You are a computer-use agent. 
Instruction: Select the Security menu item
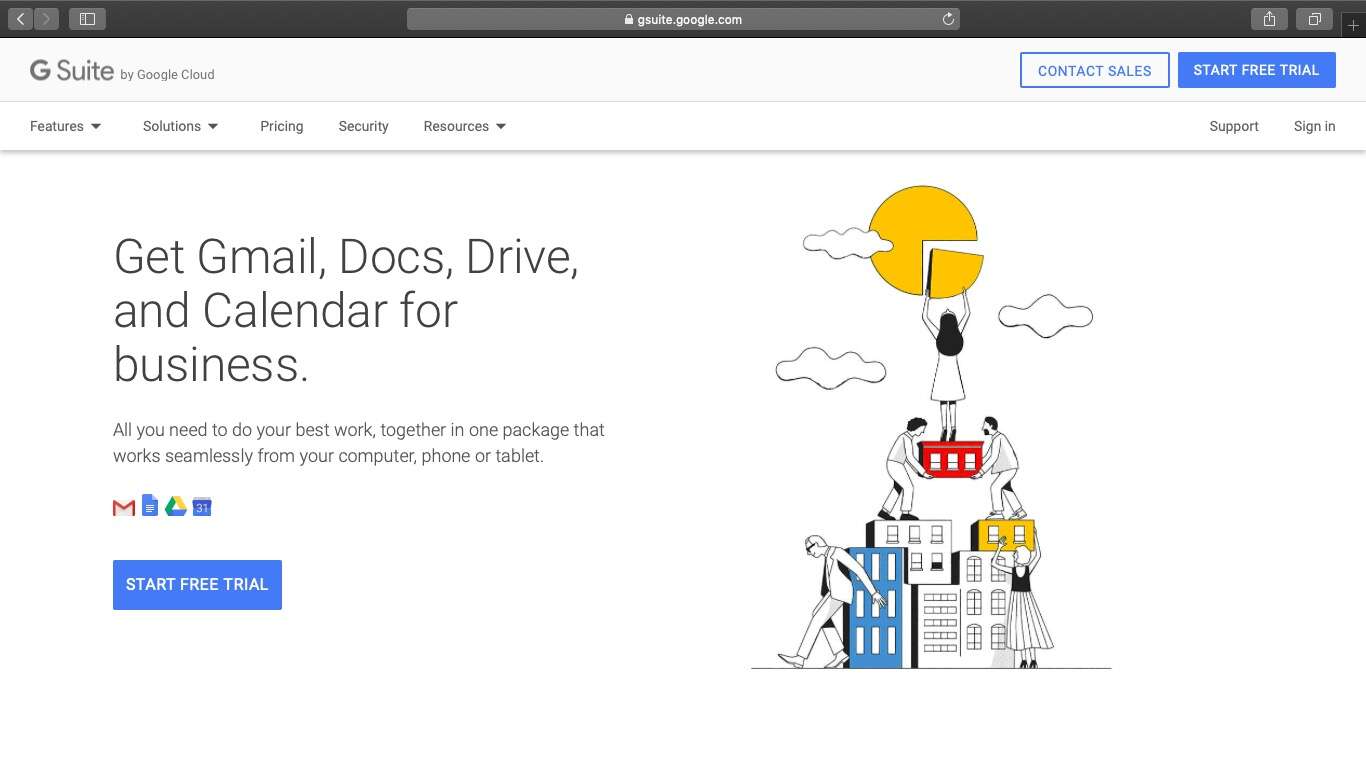click(x=362, y=126)
